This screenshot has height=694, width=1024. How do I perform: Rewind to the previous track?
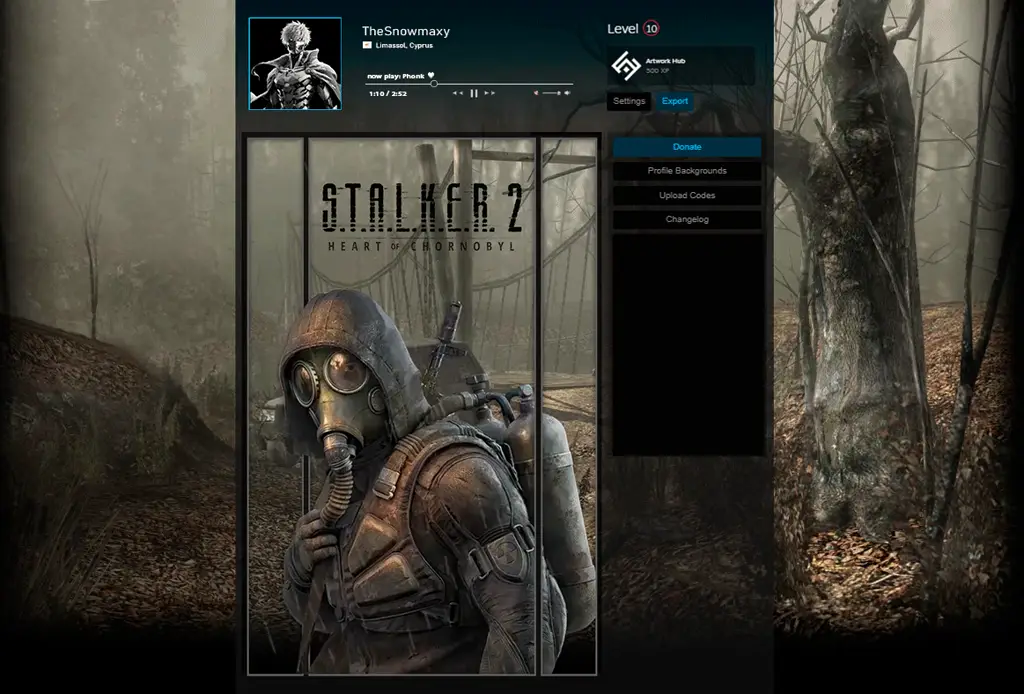coord(458,92)
